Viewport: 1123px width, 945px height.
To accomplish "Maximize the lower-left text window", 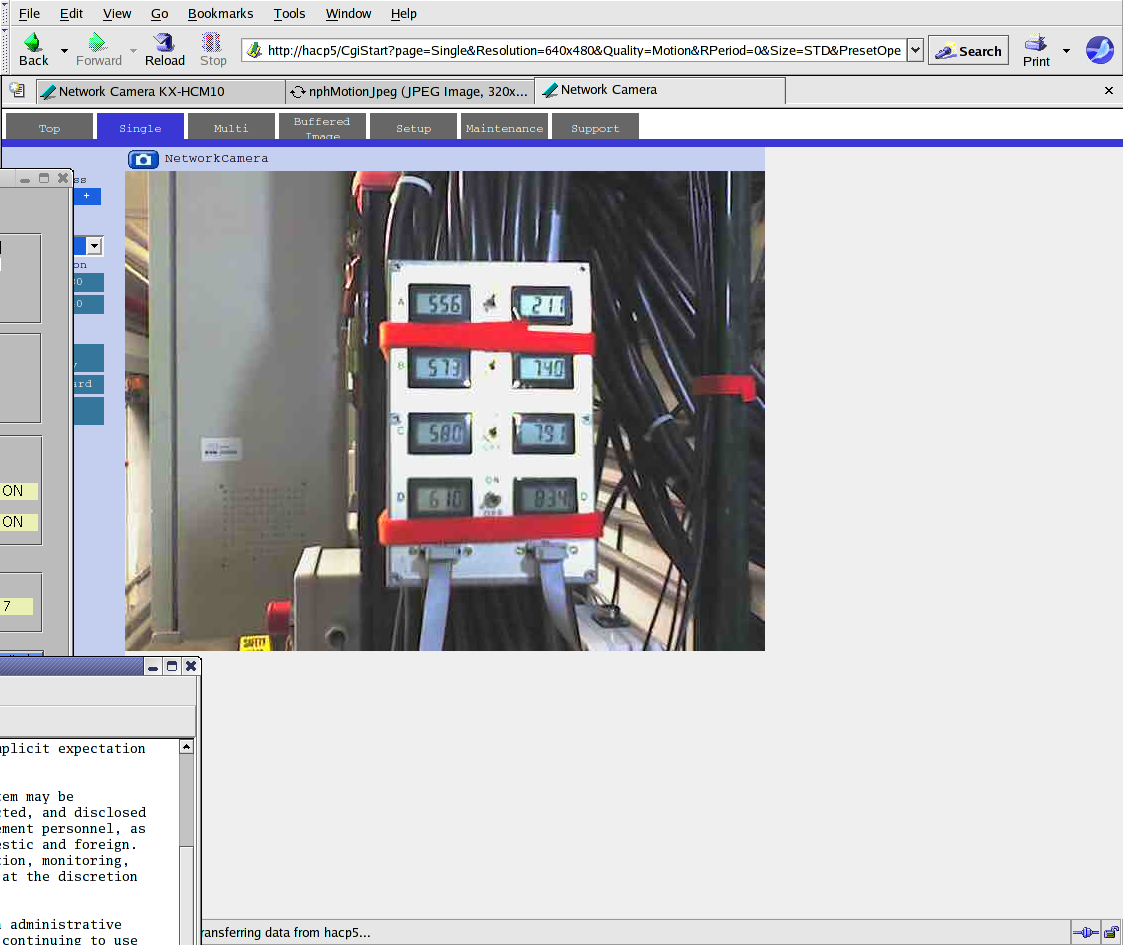I will pyautogui.click(x=172, y=666).
